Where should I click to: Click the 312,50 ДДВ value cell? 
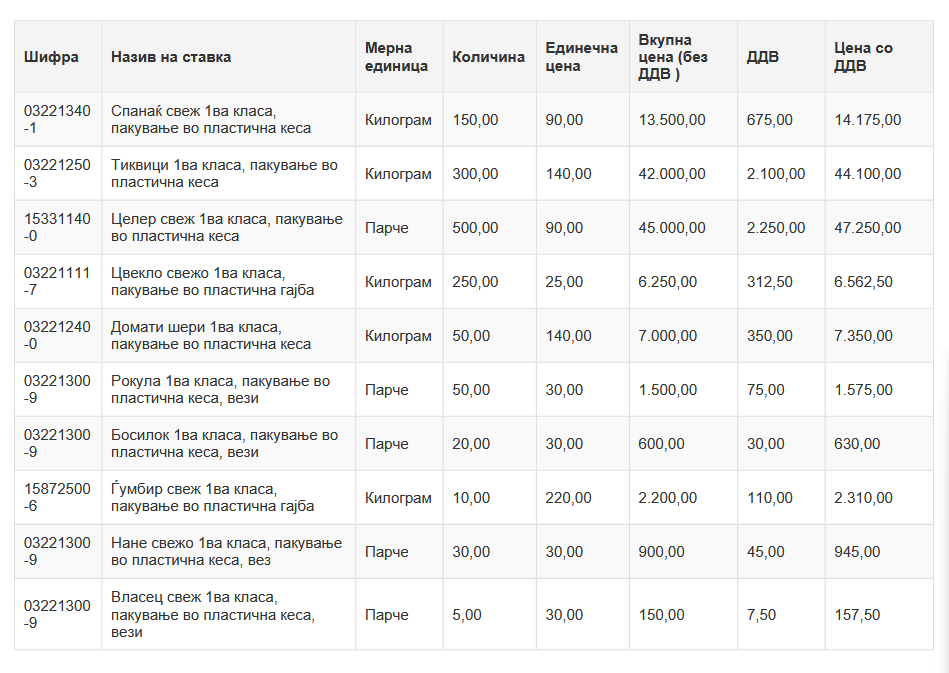pos(769,282)
